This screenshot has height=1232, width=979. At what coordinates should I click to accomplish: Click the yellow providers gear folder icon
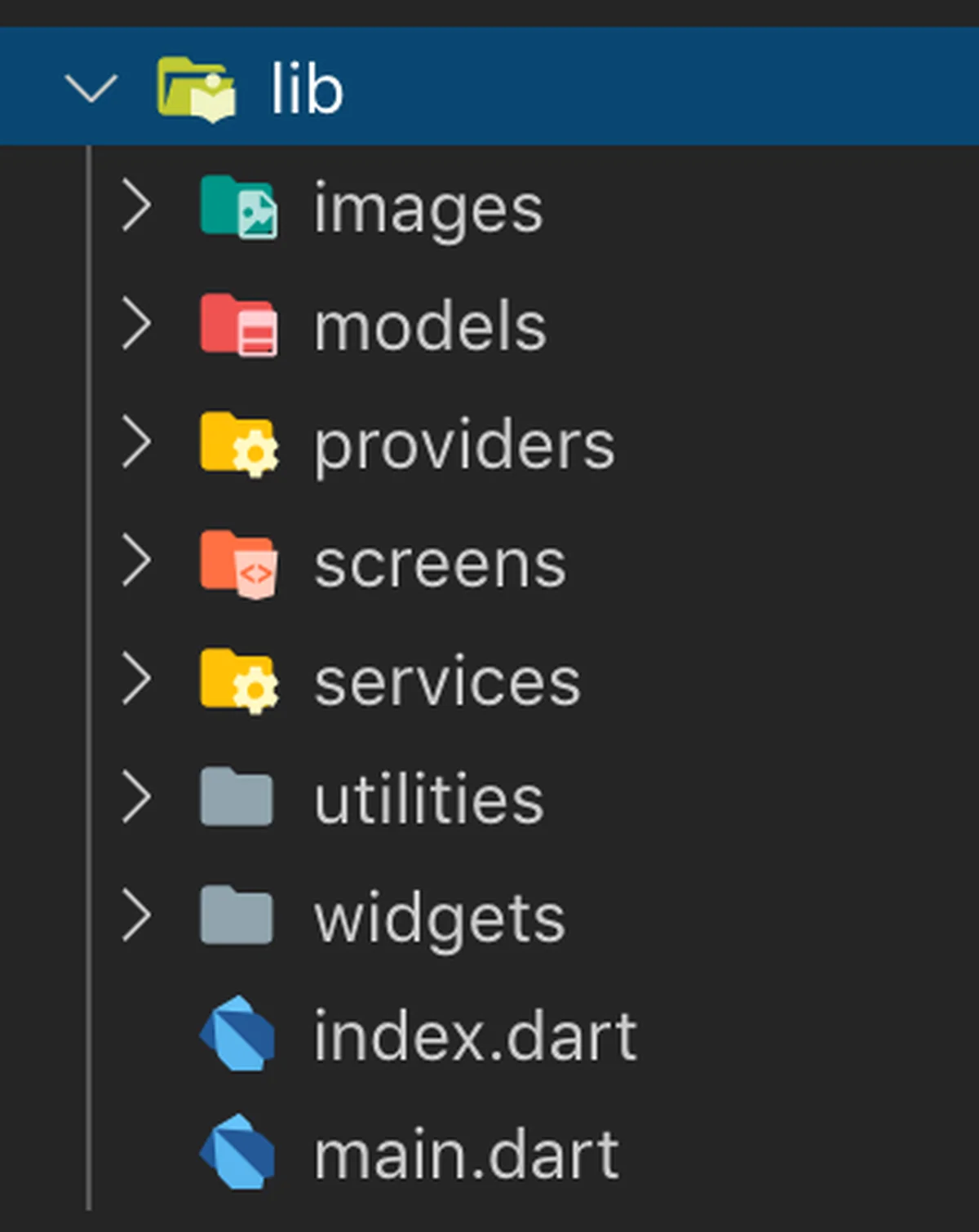point(238,445)
